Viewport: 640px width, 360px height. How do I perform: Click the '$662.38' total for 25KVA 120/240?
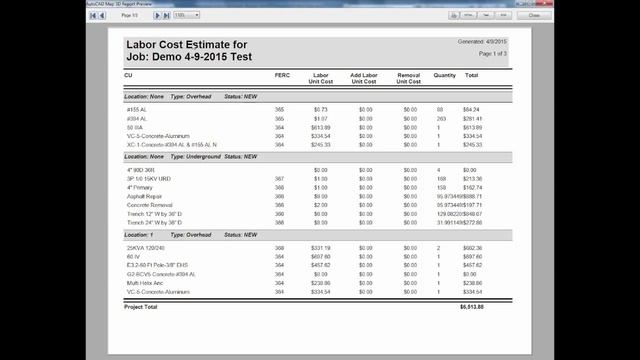(472, 248)
